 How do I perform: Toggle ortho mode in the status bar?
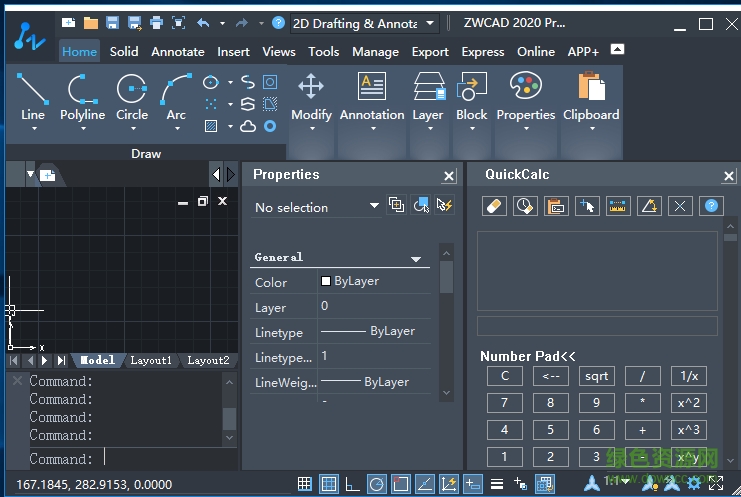pos(352,484)
